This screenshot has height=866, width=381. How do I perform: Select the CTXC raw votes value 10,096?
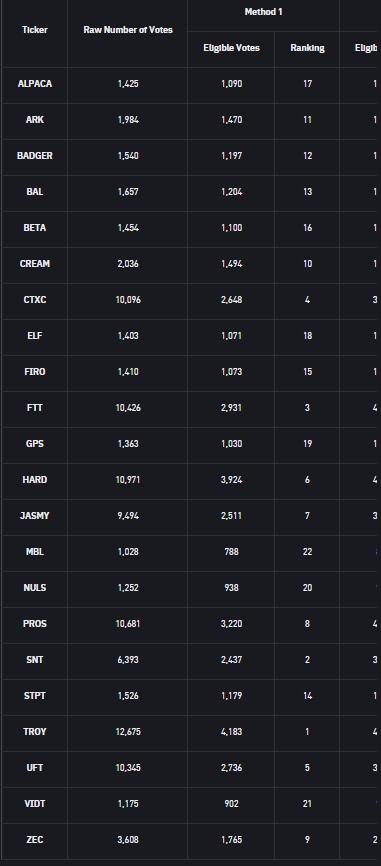(128, 300)
